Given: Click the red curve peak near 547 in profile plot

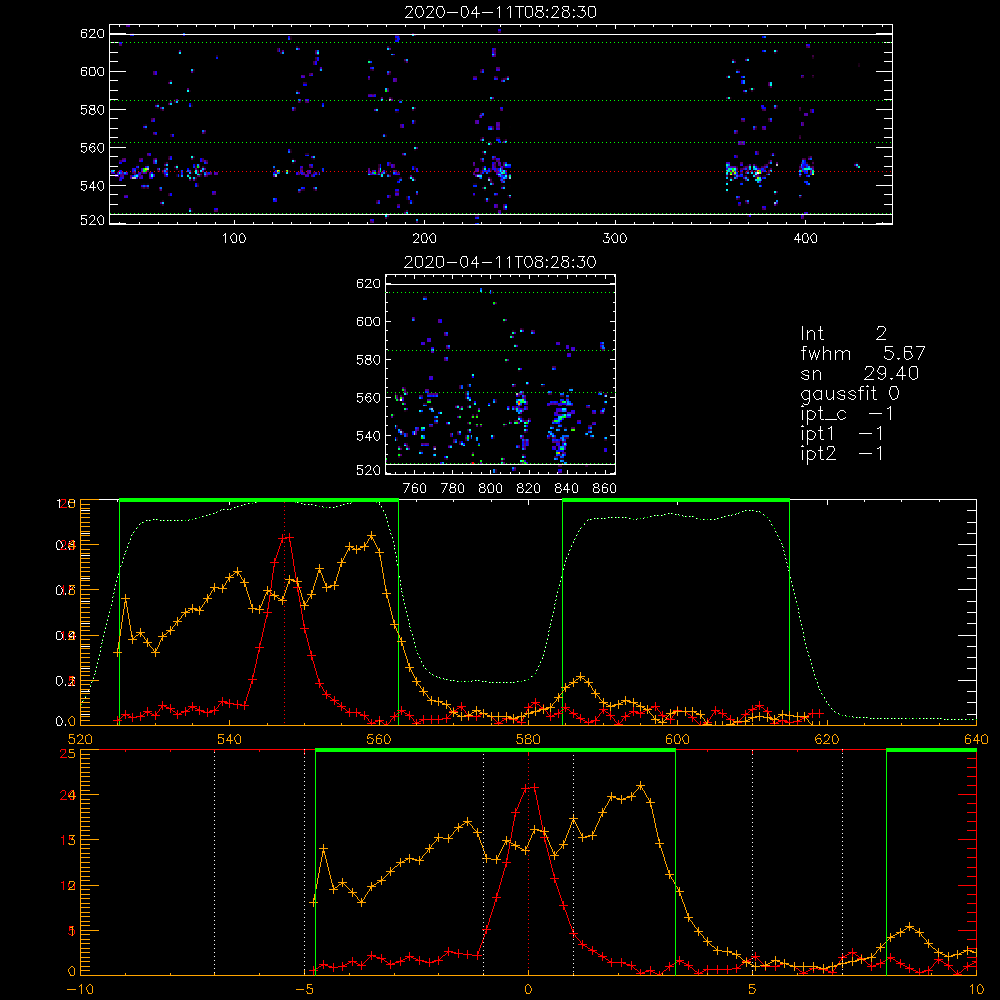Looking at the screenshot, I should point(286,538).
